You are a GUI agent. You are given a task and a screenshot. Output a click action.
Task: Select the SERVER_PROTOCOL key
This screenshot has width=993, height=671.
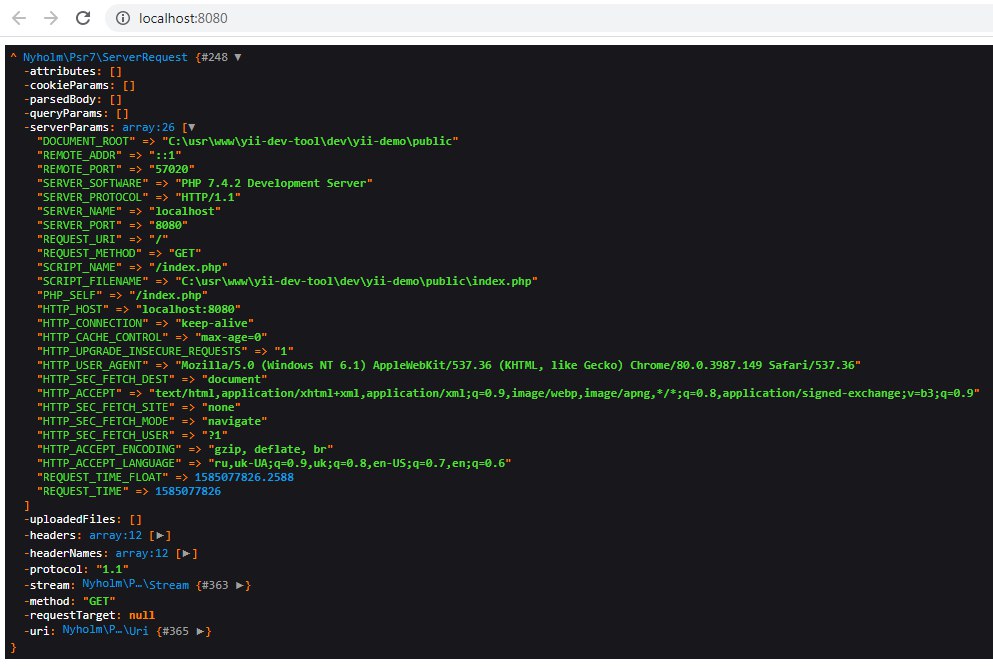click(92, 197)
